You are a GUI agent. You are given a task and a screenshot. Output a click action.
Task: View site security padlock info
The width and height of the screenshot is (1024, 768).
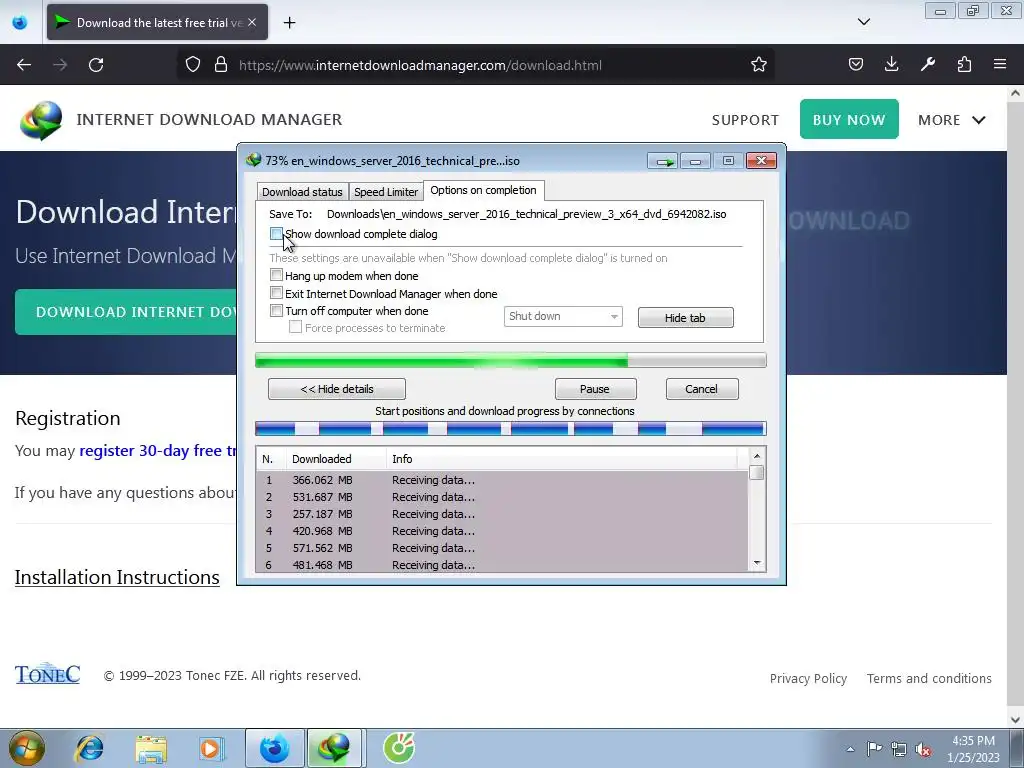(x=221, y=65)
